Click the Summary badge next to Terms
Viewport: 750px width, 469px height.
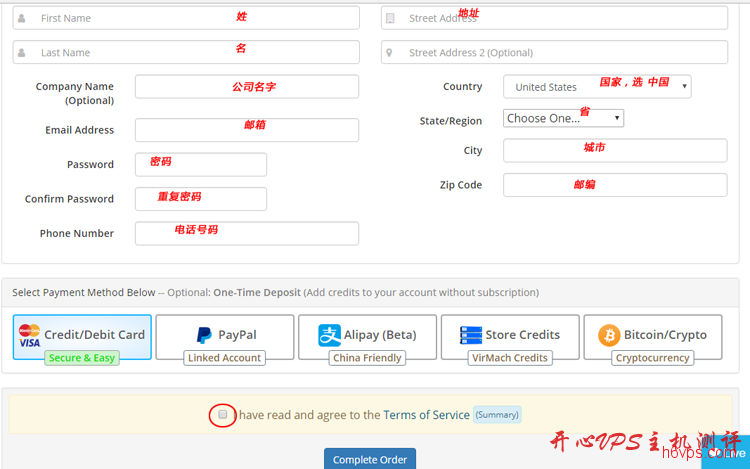[497, 414]
